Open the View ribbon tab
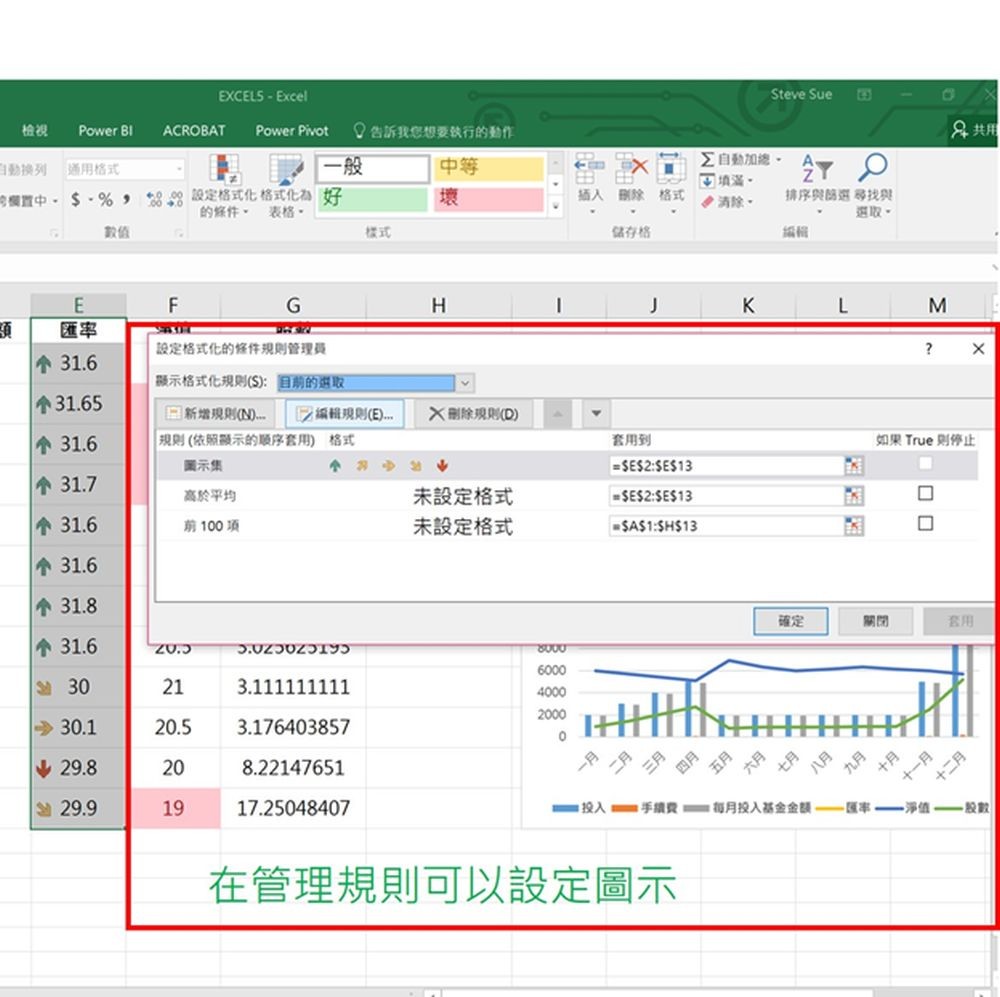 [x=34, y=131]
